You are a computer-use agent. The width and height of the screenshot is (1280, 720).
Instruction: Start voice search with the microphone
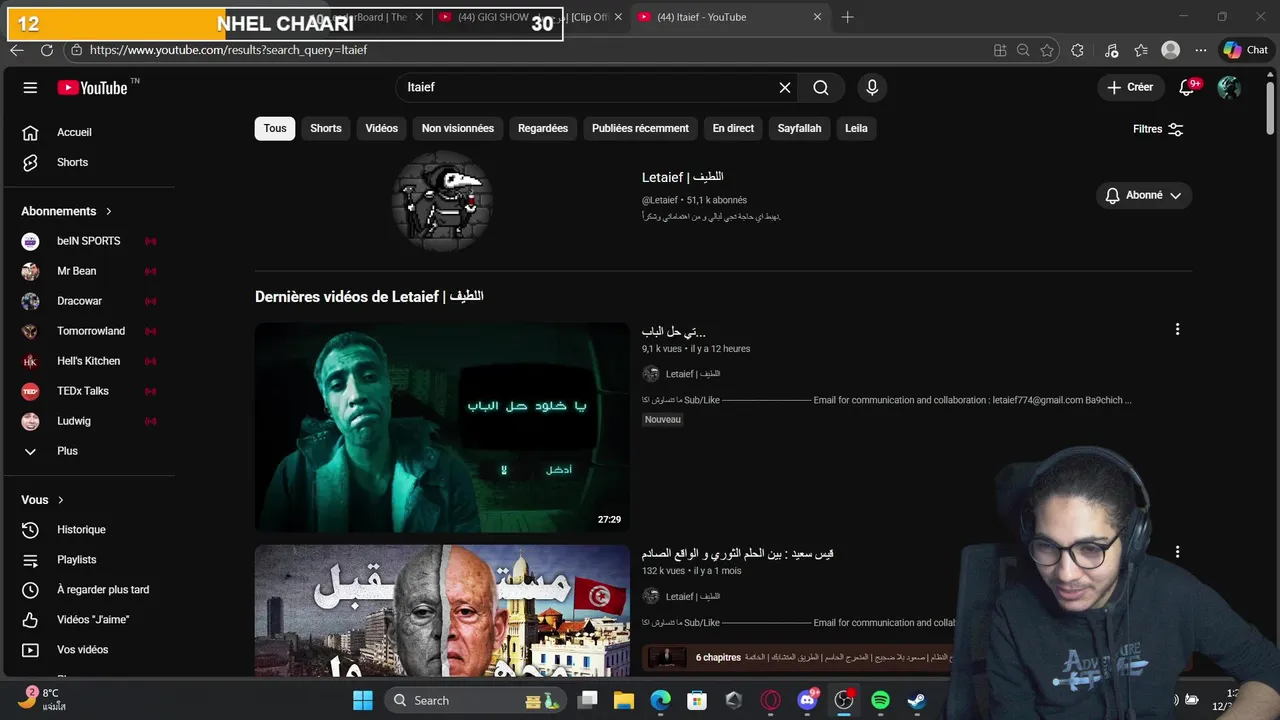[x=872, y=88]
